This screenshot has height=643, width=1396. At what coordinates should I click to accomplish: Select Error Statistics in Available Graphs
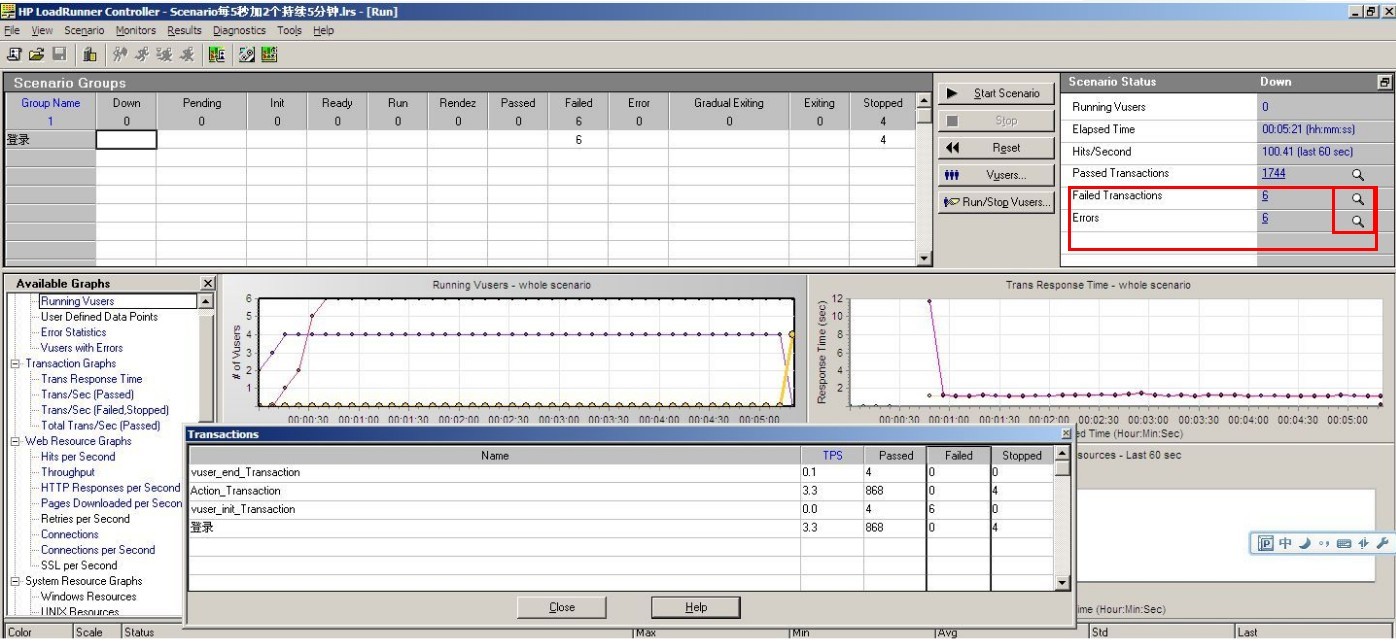pos(73,332)
